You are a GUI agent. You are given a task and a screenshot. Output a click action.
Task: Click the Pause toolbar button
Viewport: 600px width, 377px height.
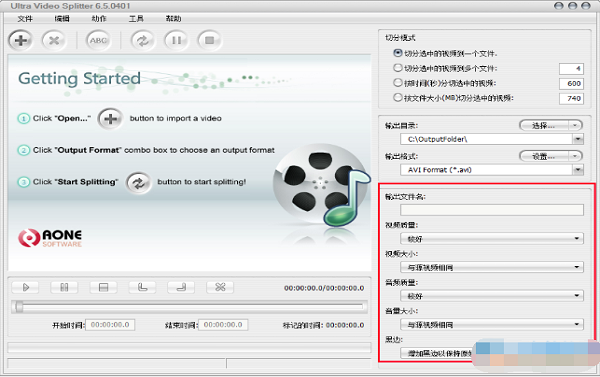pos(176,40)
